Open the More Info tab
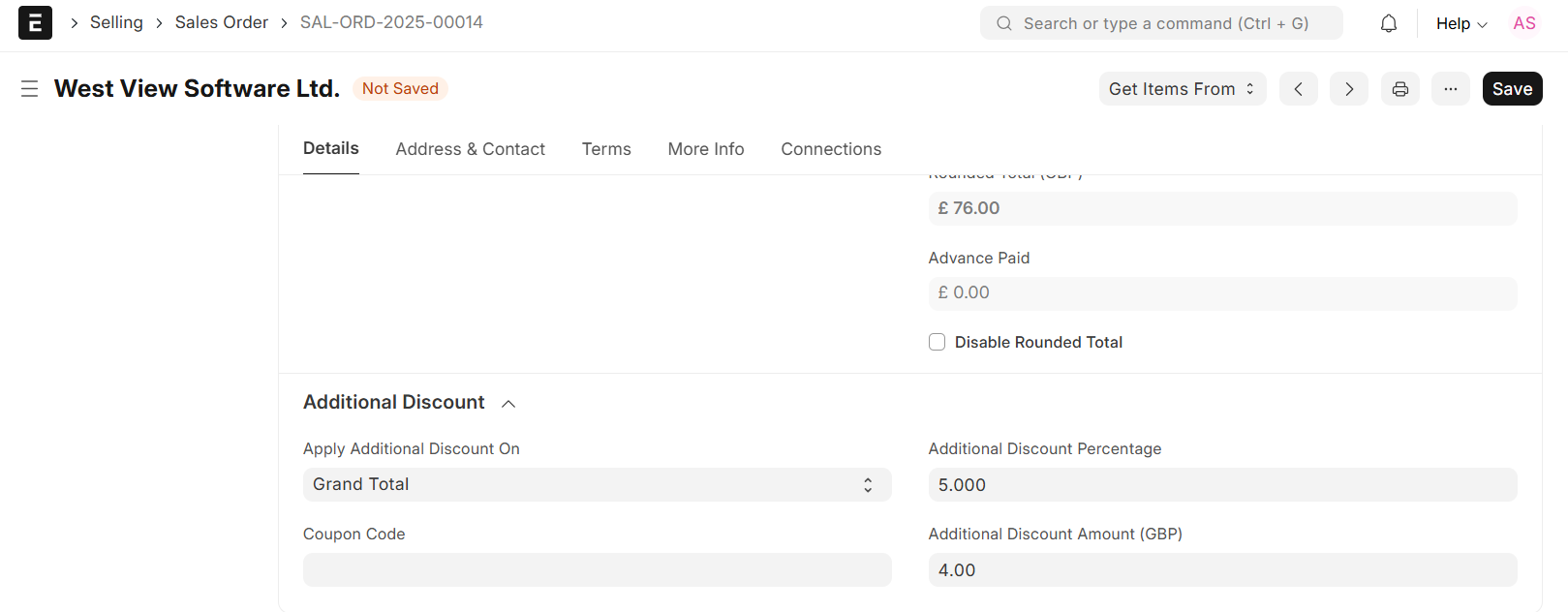1568x612 pixels. (x=705, y=149)
